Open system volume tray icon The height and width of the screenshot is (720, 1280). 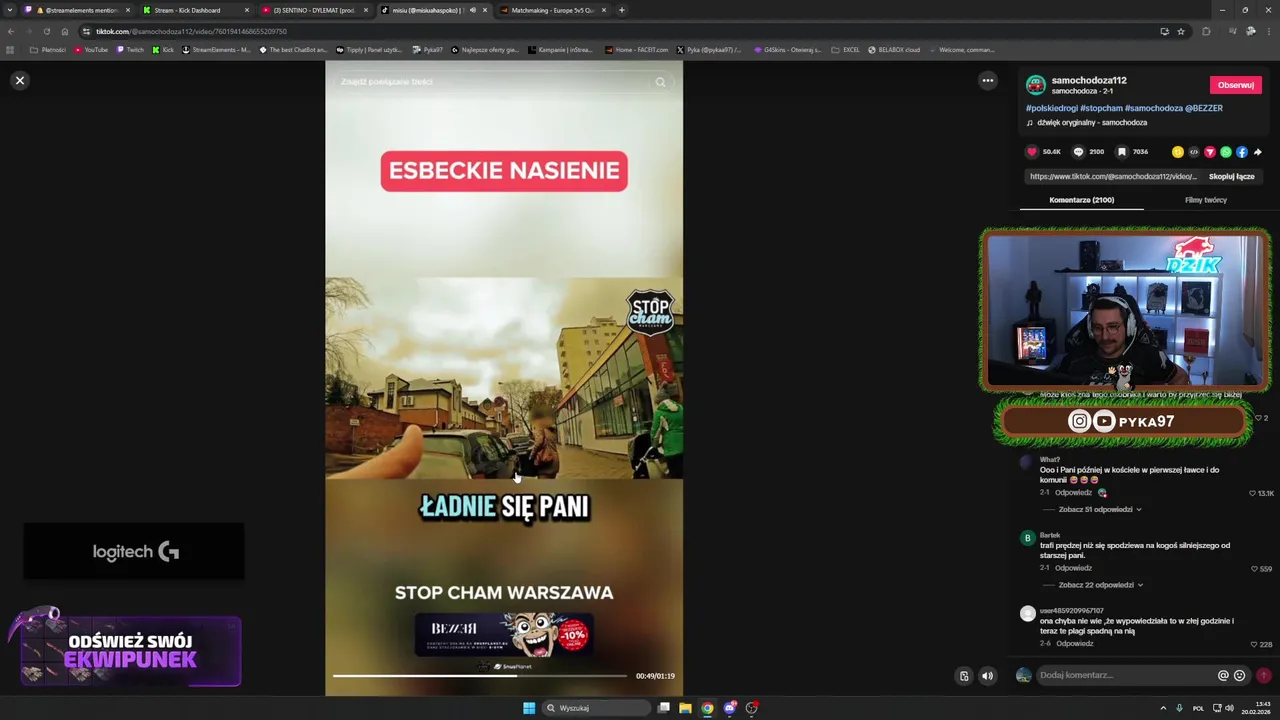tap(1229, 708)
